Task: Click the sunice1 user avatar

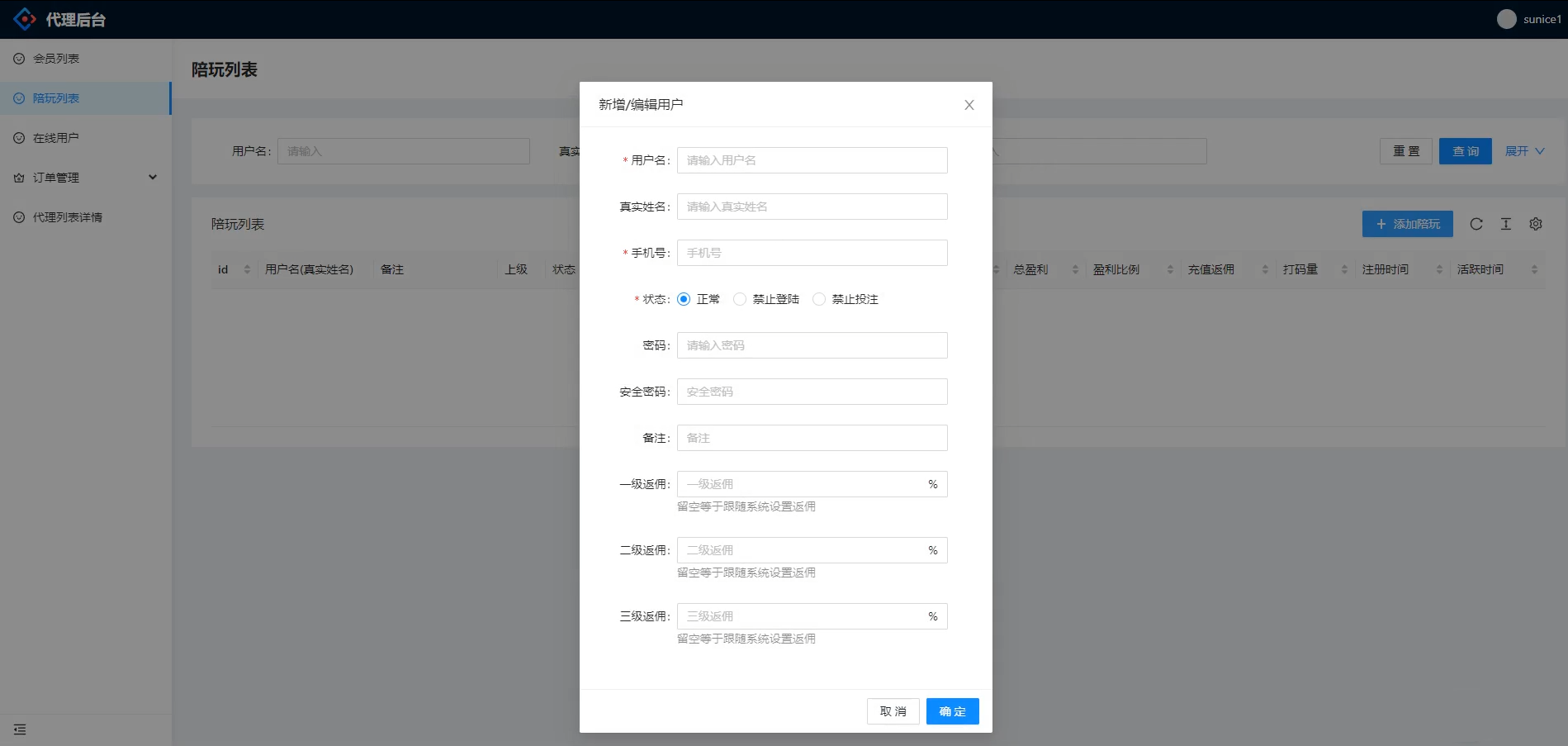Action: [x=1506, y=19]
